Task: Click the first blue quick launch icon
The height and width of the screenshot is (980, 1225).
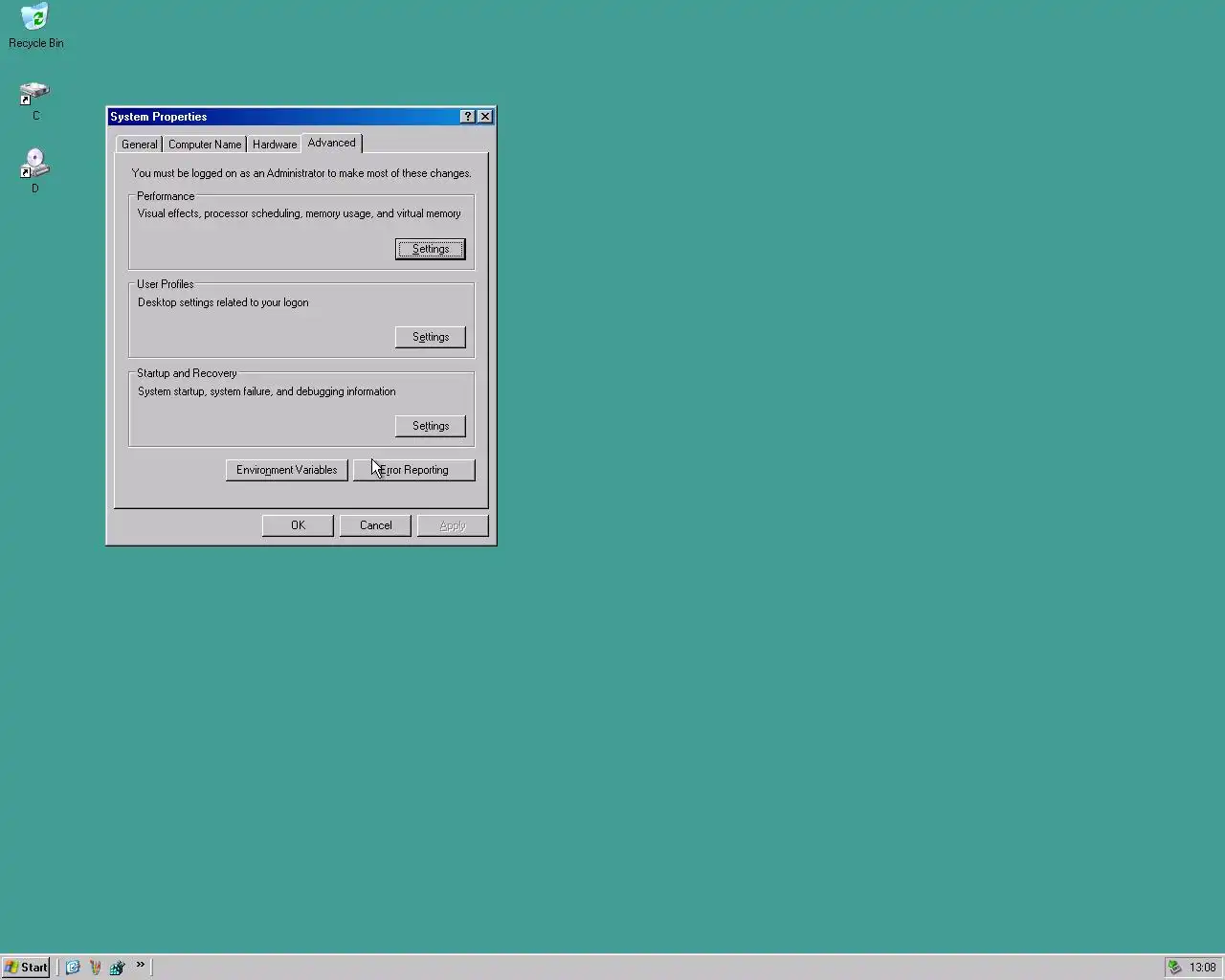Action: point(73,968)
